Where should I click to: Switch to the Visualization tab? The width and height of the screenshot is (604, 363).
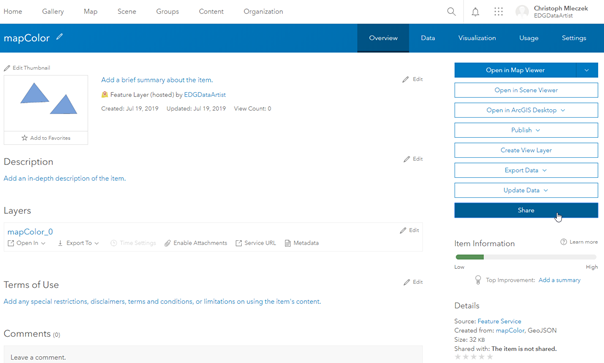pyautogui.click(x=477, y=38)
